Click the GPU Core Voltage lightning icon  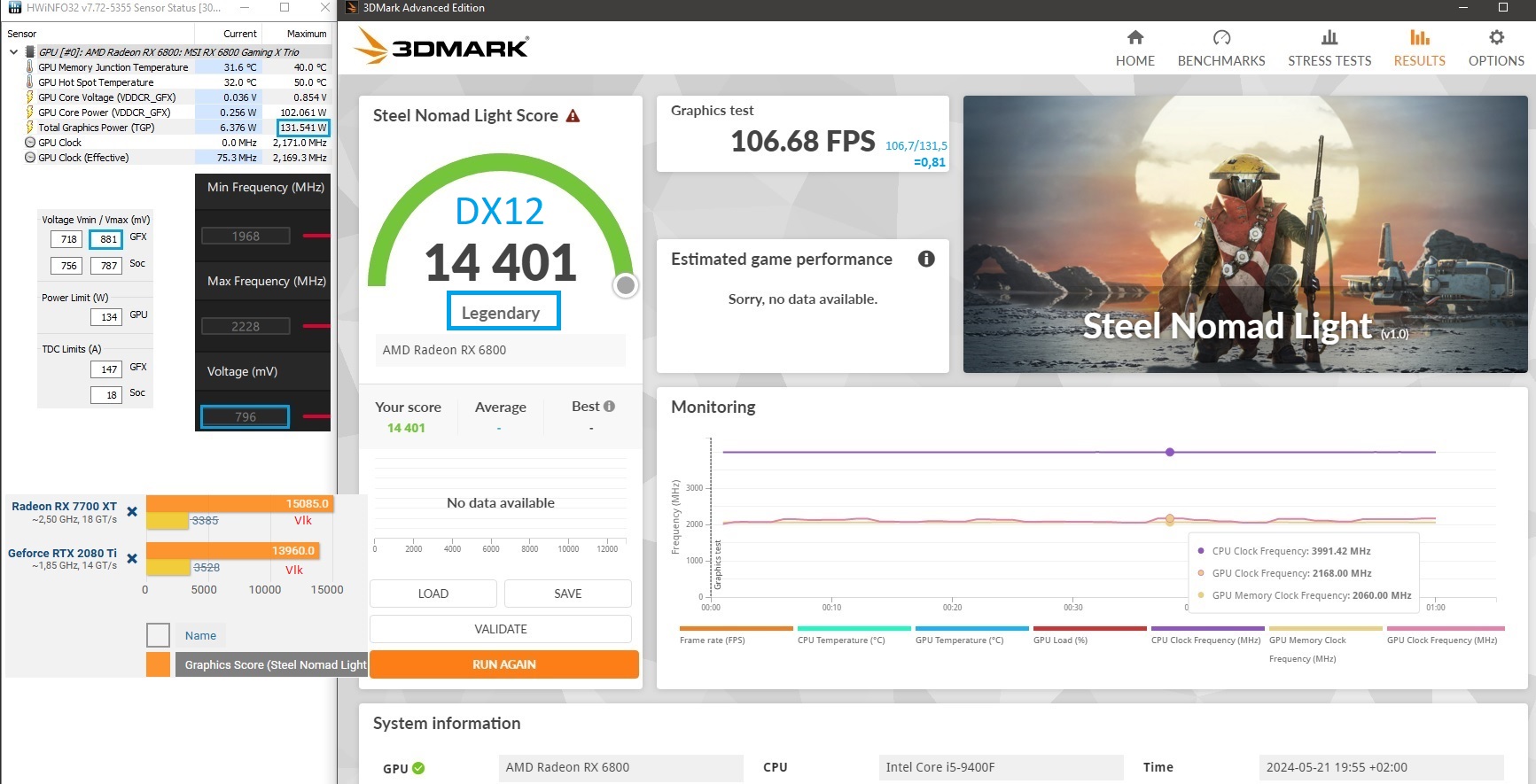30,97
